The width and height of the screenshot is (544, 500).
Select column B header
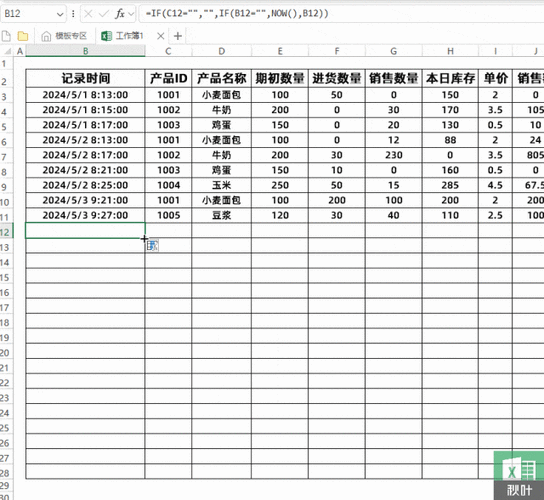pyautogui.click(x=85, y=51)
